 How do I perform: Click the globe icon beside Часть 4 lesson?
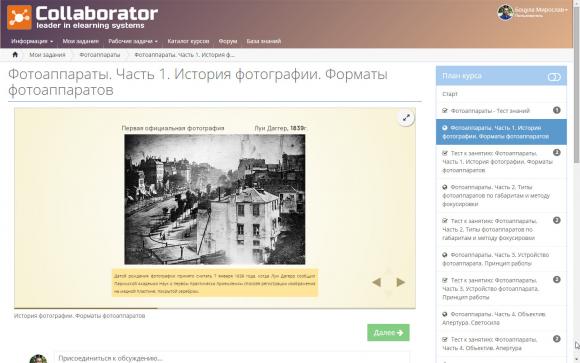445,314
